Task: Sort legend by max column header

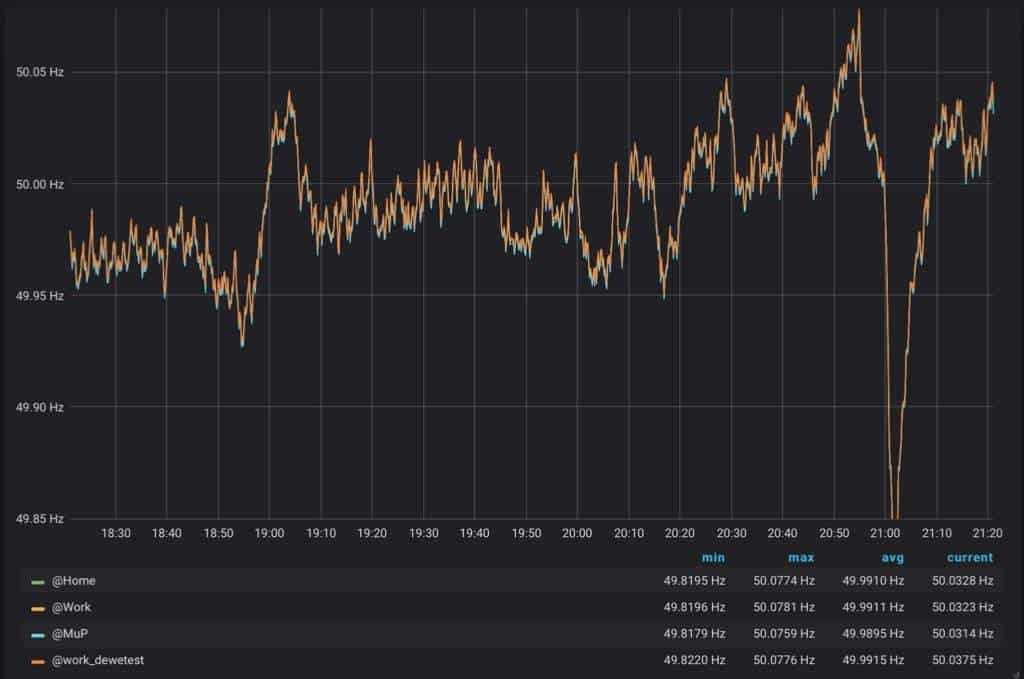Action: (801, 558)
